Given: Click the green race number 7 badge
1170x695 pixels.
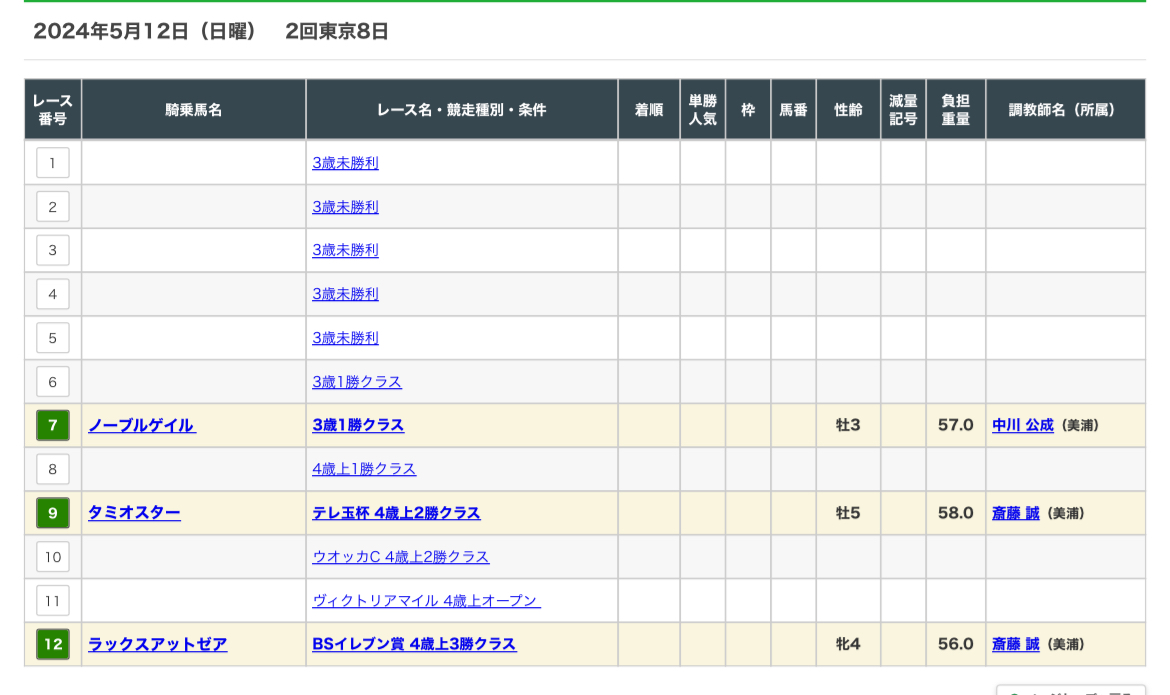Looking at the screenshot, I should point(53,426).
